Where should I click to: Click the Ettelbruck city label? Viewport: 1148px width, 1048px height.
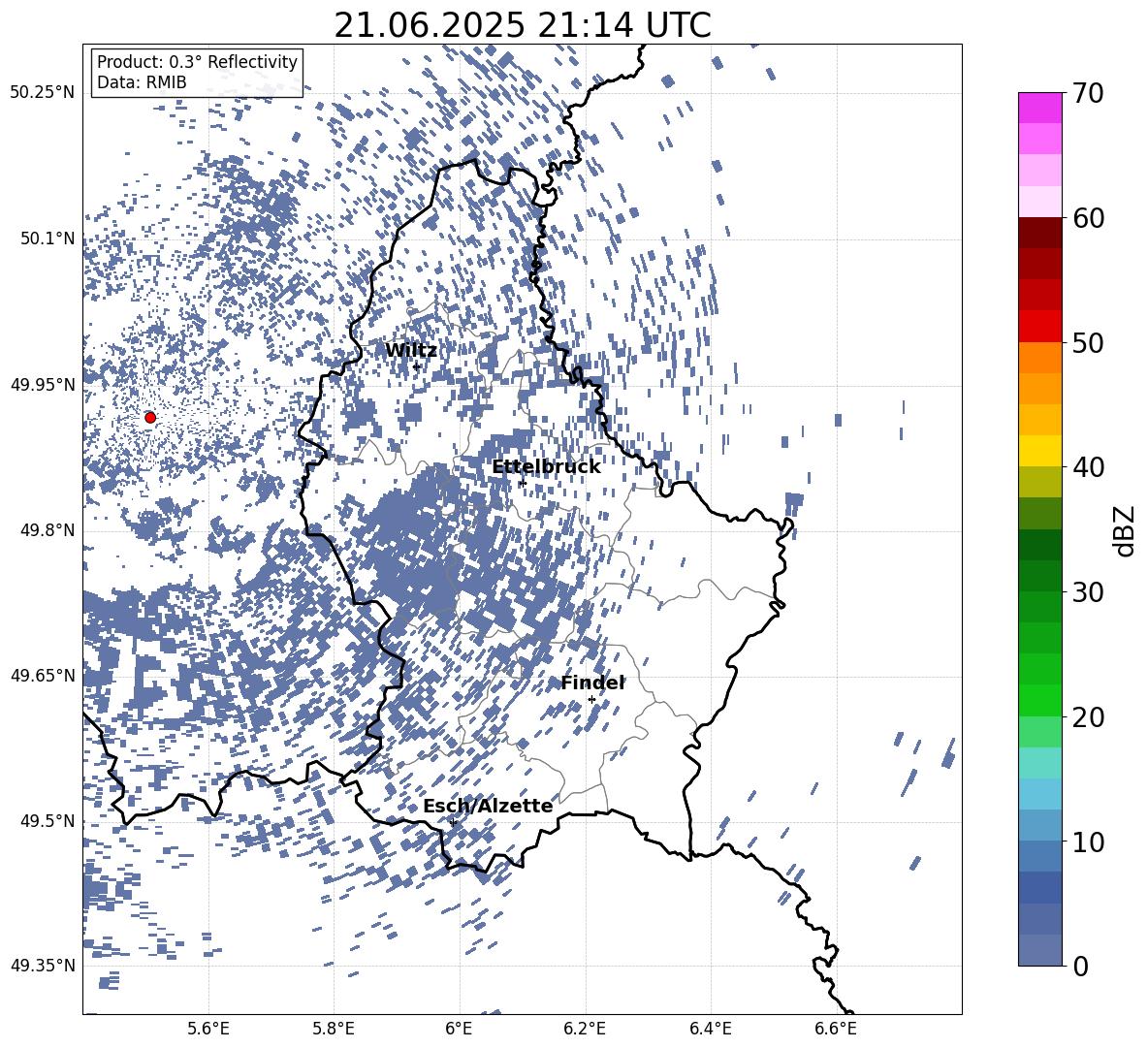(x=546, y=467)
